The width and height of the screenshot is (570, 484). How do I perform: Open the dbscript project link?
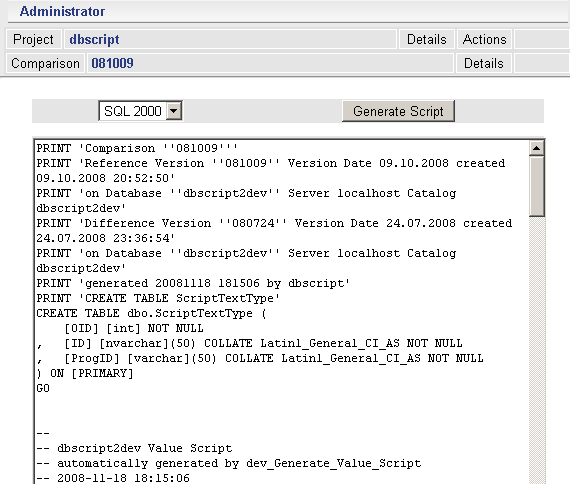pyautogui.click(x=94, y=39)
